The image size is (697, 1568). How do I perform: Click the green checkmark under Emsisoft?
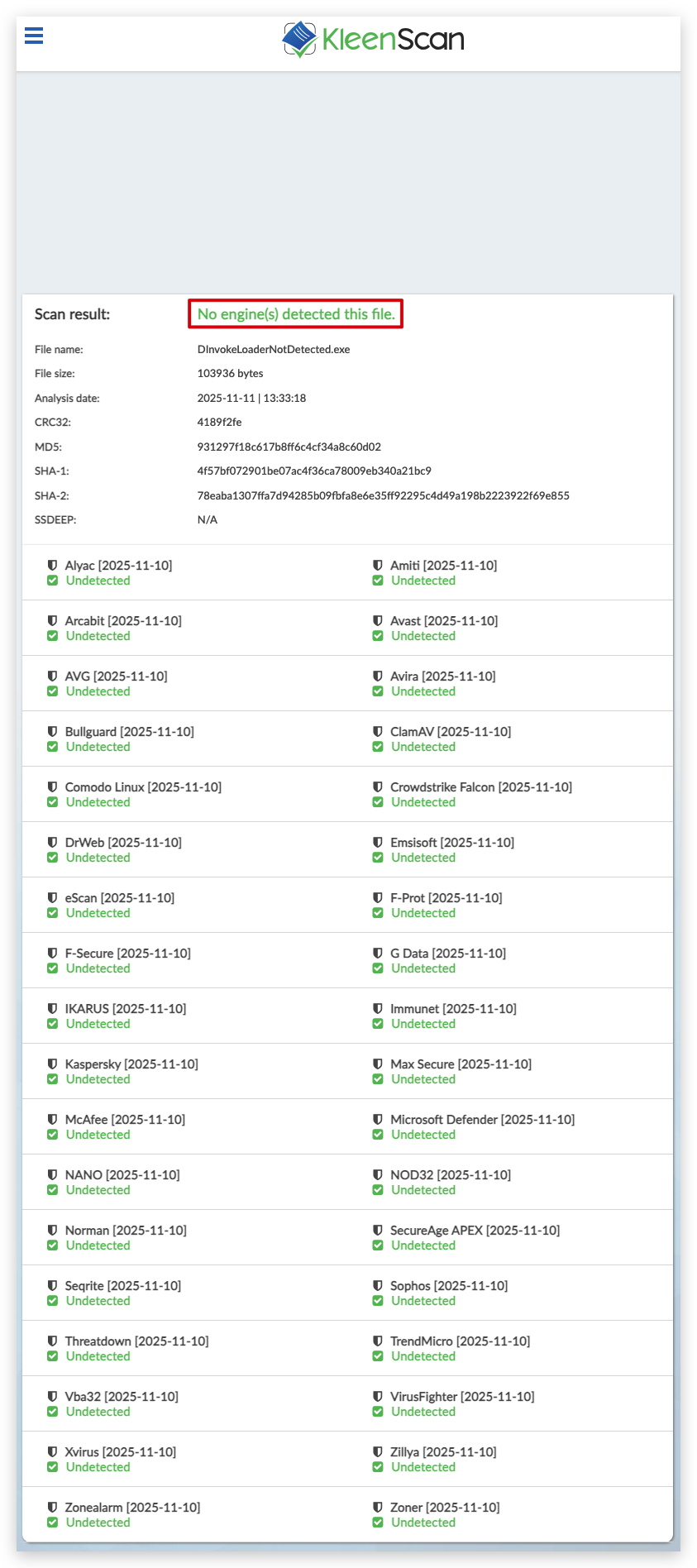tap(378, 858)
